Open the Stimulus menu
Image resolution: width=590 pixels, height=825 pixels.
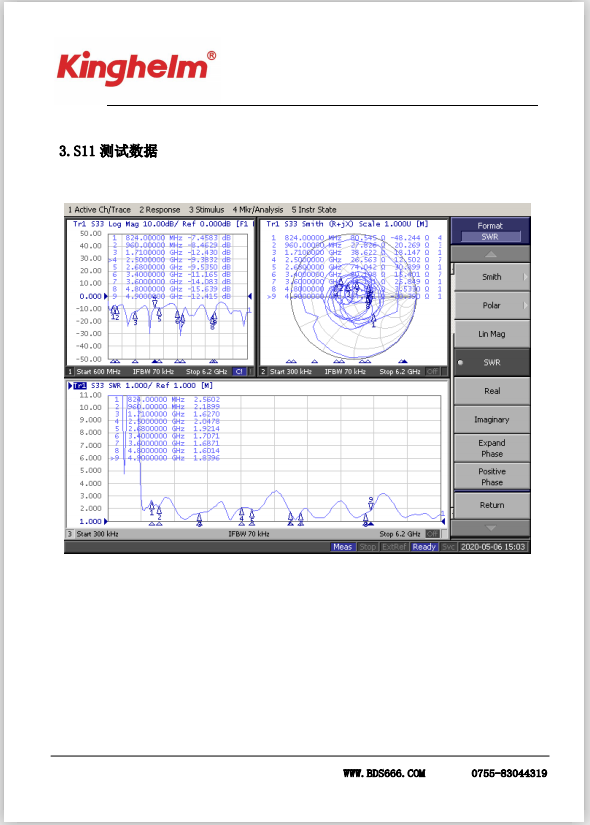pos(206,209)
